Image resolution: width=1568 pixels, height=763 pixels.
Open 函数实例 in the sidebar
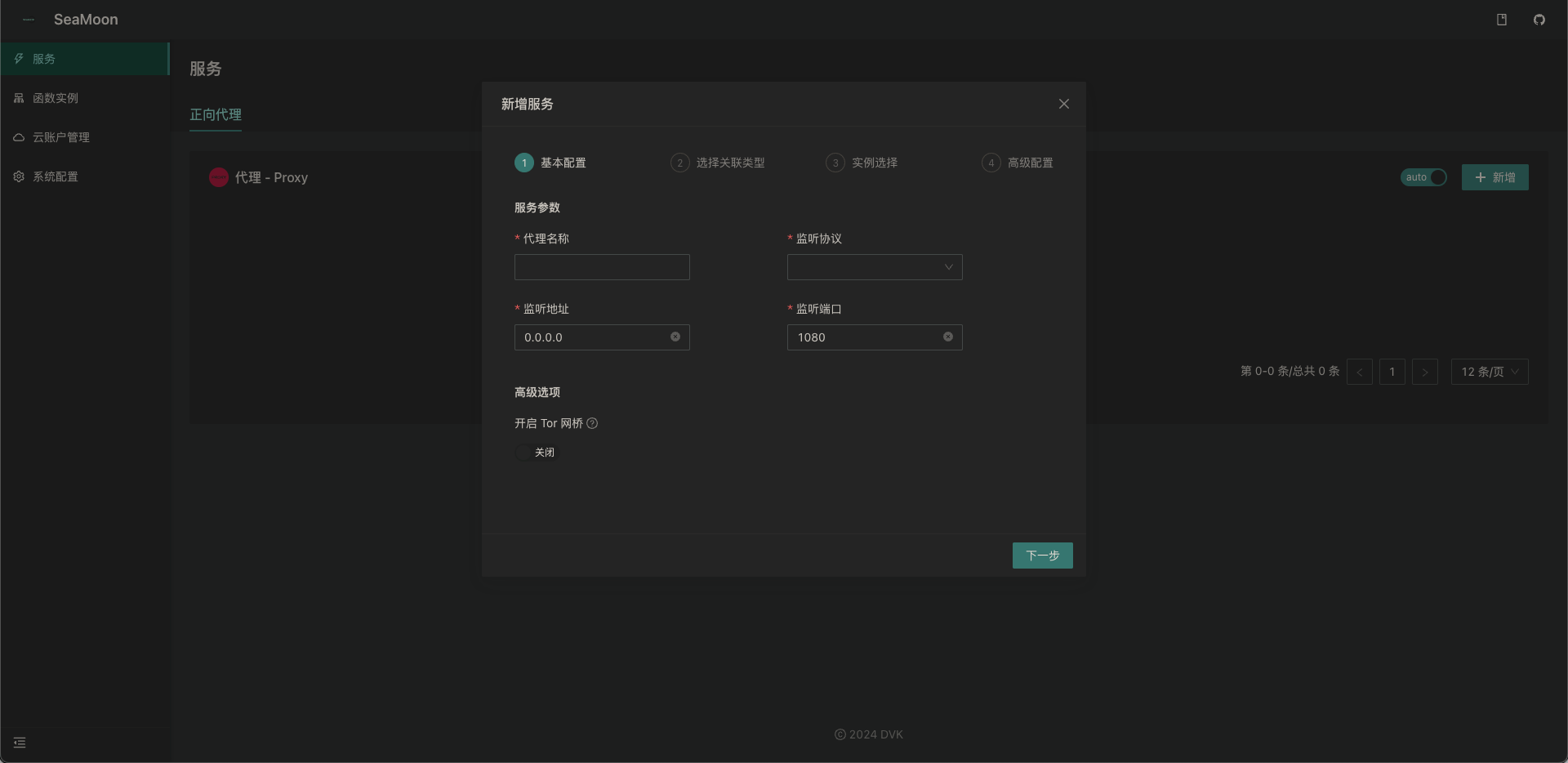tap(85, 98)
